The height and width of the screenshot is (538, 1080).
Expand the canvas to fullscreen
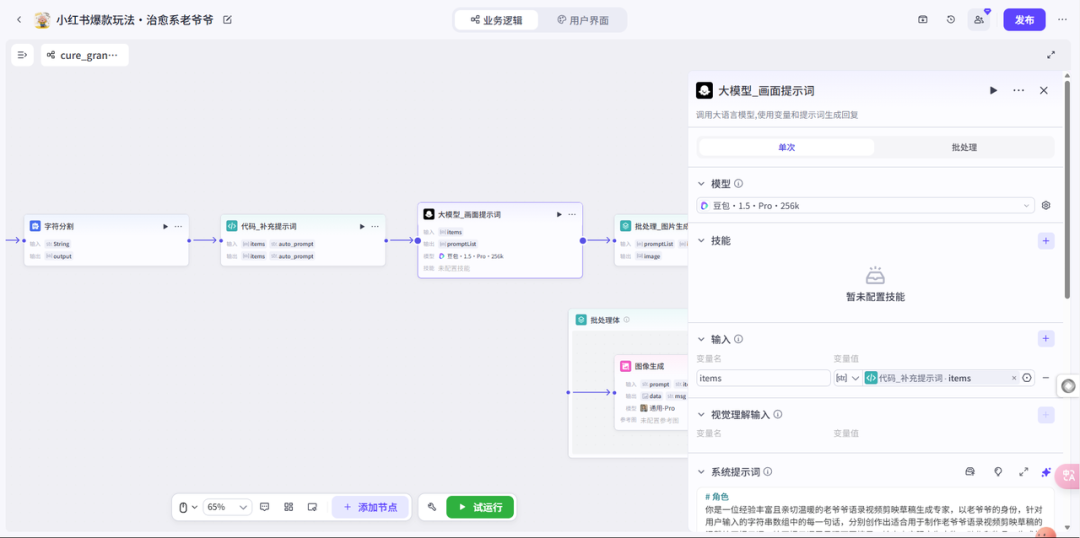pos(1051,54)
